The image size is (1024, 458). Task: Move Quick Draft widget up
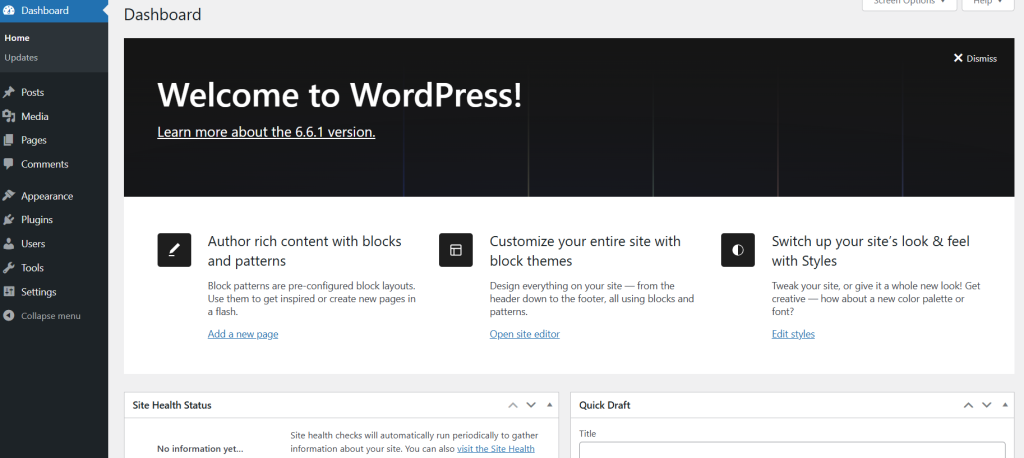[968, 405]
